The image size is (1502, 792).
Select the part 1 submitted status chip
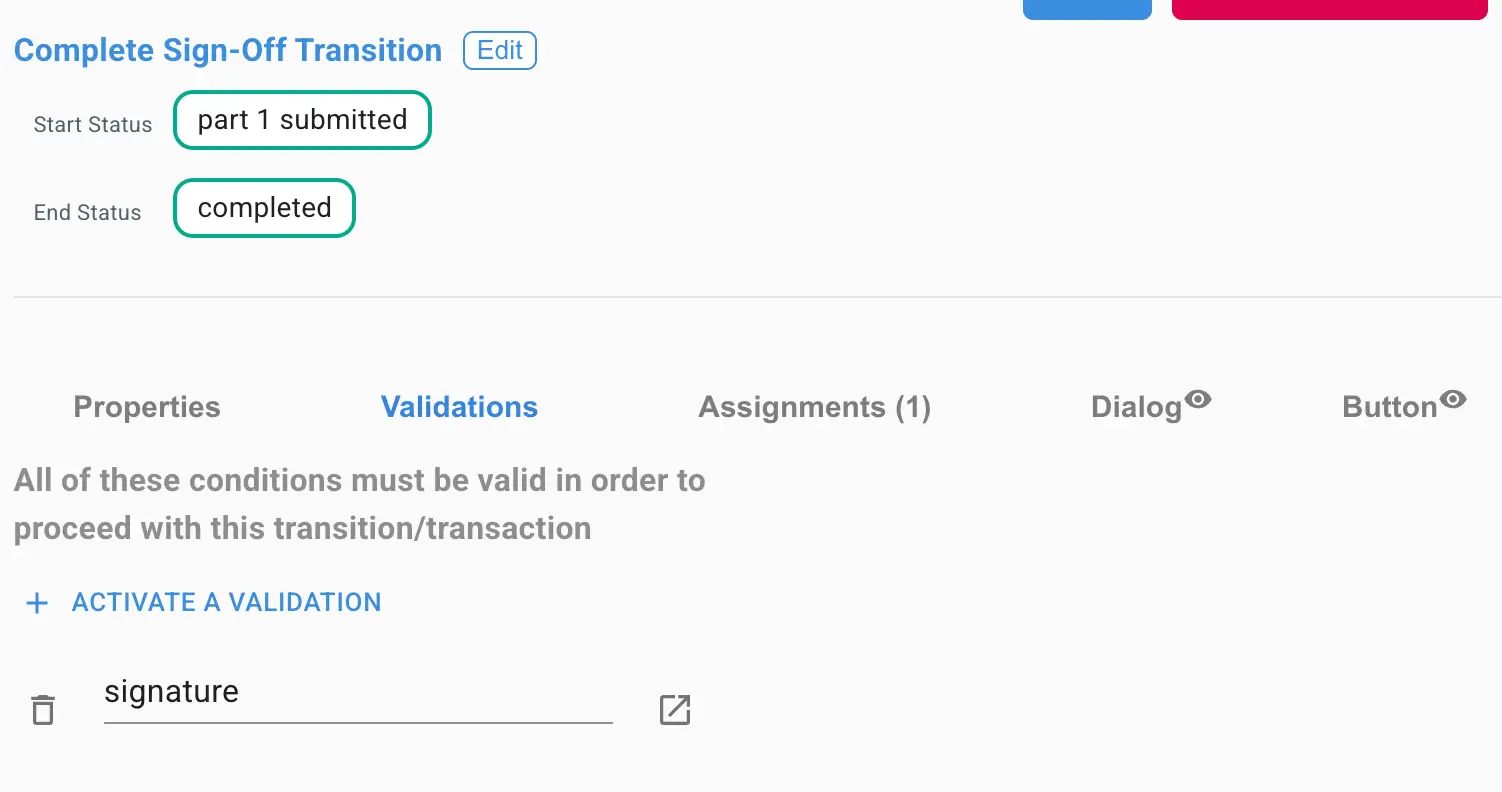pos(302,119)
